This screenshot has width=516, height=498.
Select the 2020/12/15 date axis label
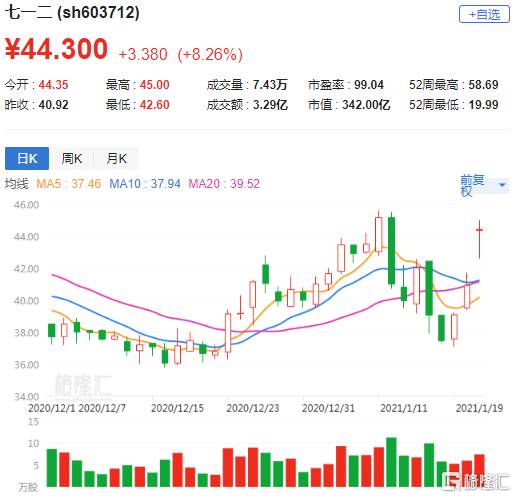[177, 408]
